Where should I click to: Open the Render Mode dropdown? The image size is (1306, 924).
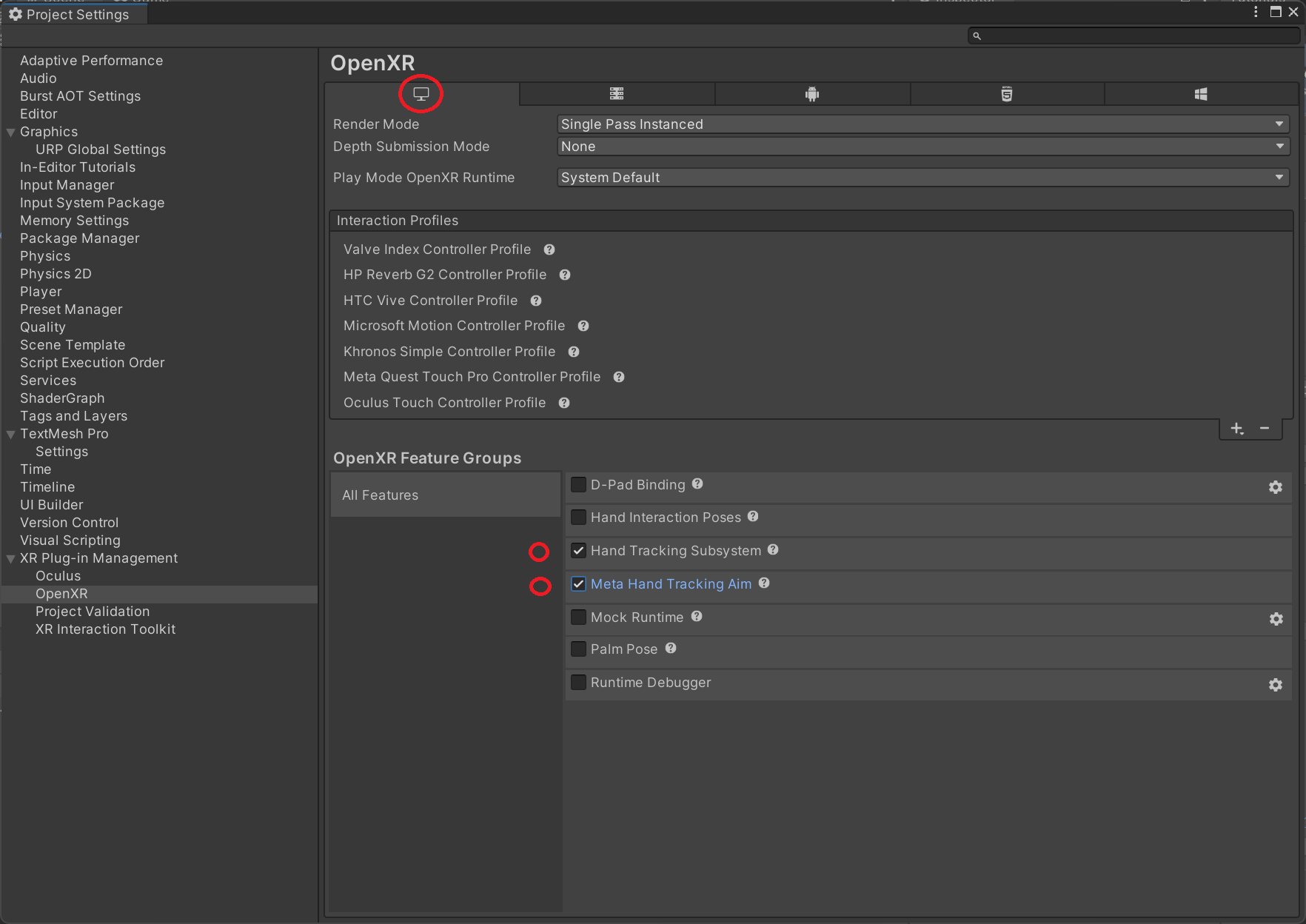pyautogui.click(x=922, y=124)
